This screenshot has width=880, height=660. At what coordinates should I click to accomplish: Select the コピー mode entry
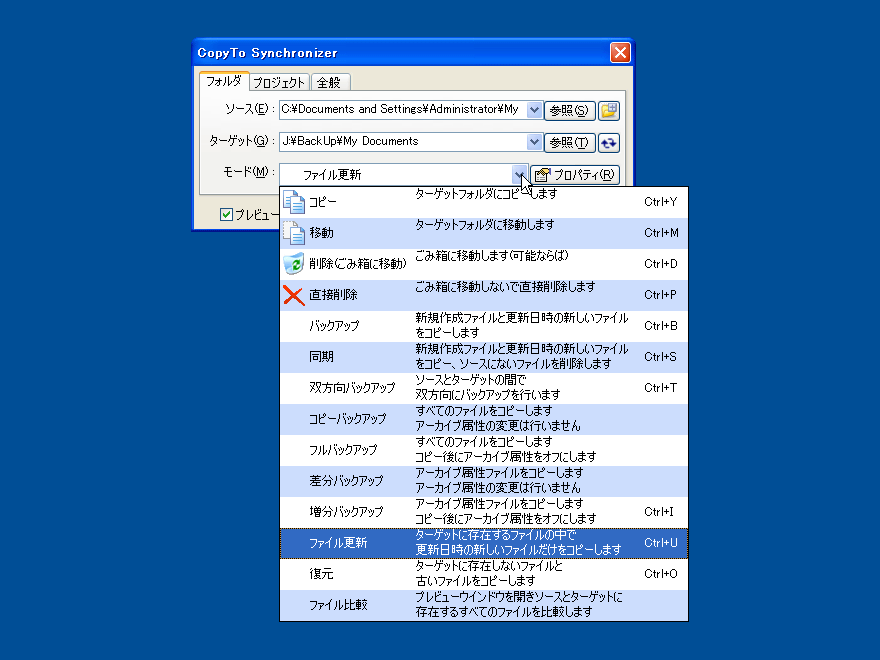484,202
